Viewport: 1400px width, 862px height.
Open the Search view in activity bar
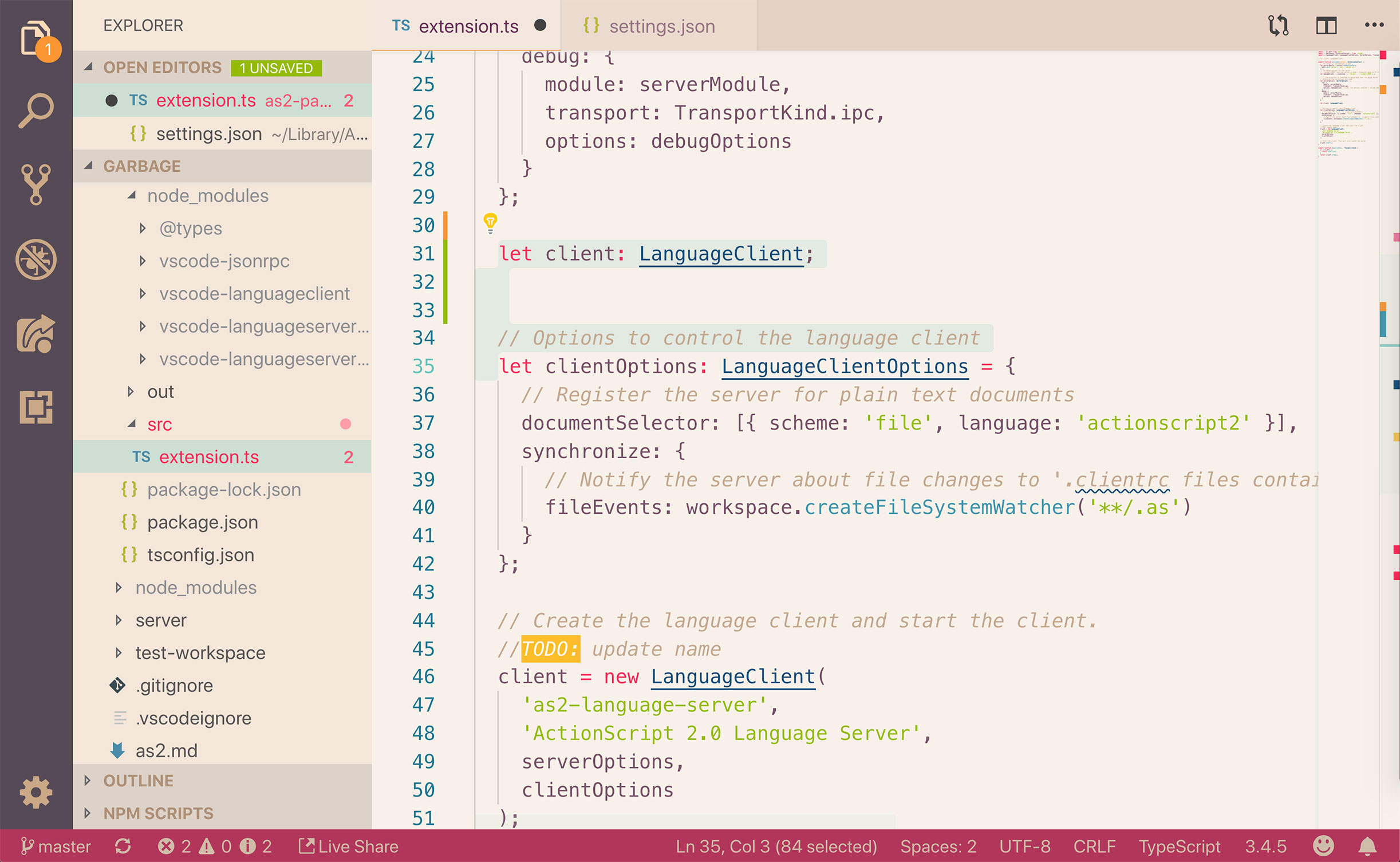click(x=36, y=110)
